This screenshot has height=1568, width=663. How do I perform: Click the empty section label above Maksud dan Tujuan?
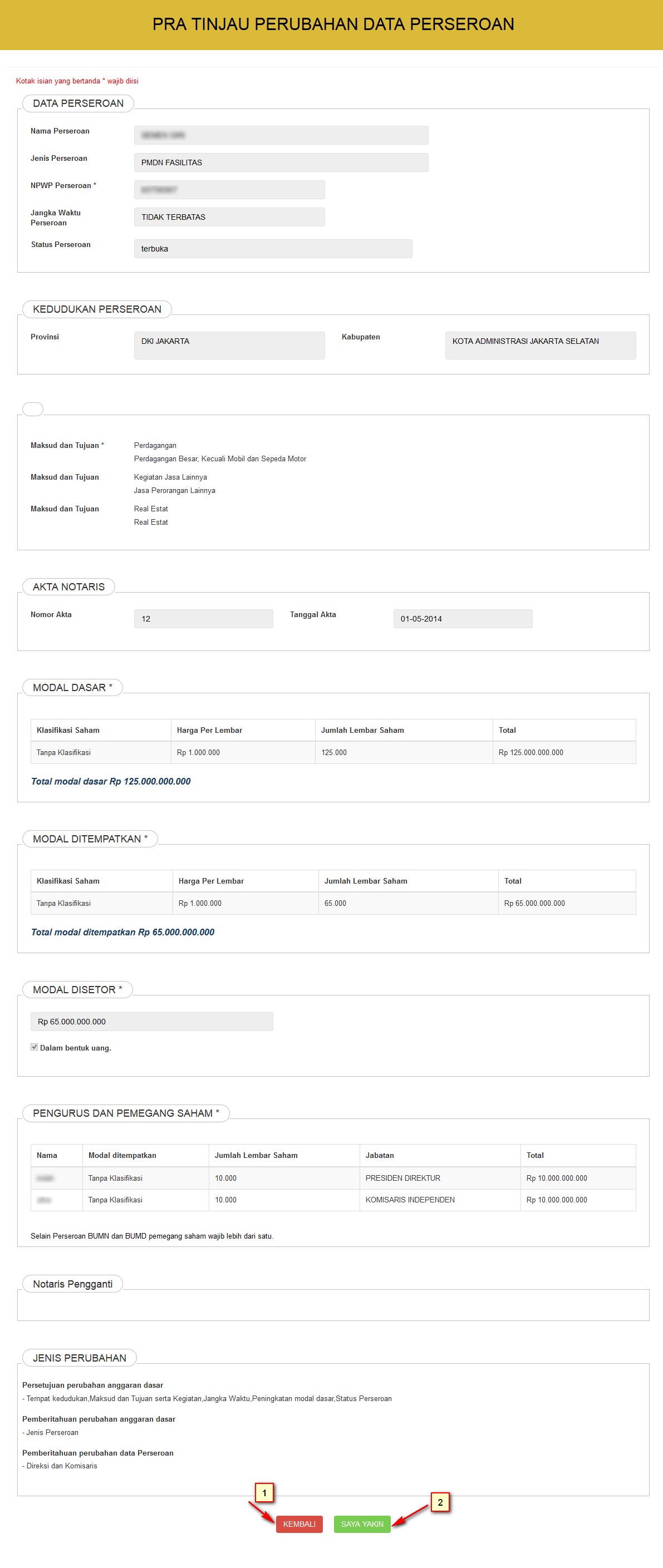tap(33, 409)
